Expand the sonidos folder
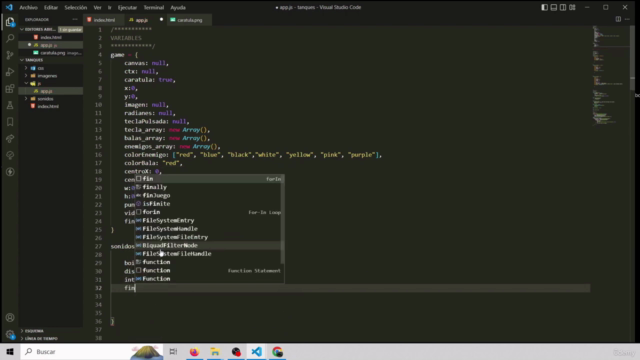 pyautogui.click(x=26, y=99)
